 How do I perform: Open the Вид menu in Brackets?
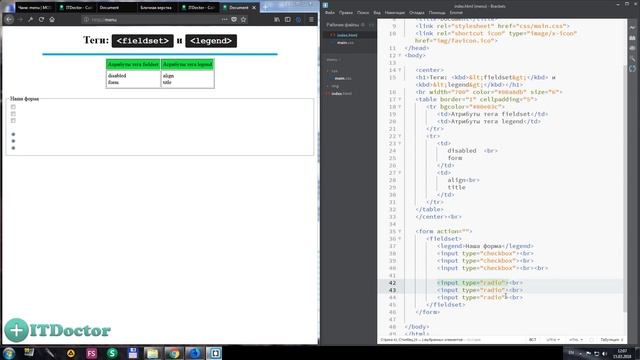point(377,13)
